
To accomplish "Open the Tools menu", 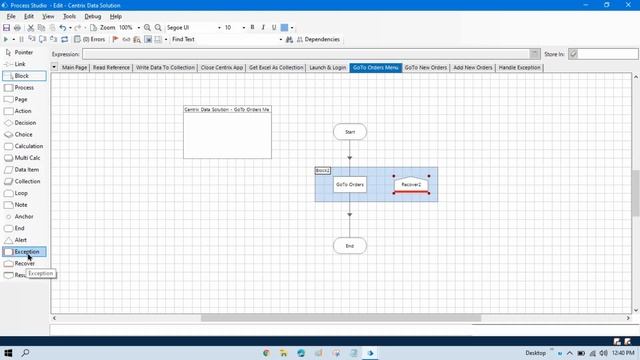I will pyautogui.click(x=69, y=16).
